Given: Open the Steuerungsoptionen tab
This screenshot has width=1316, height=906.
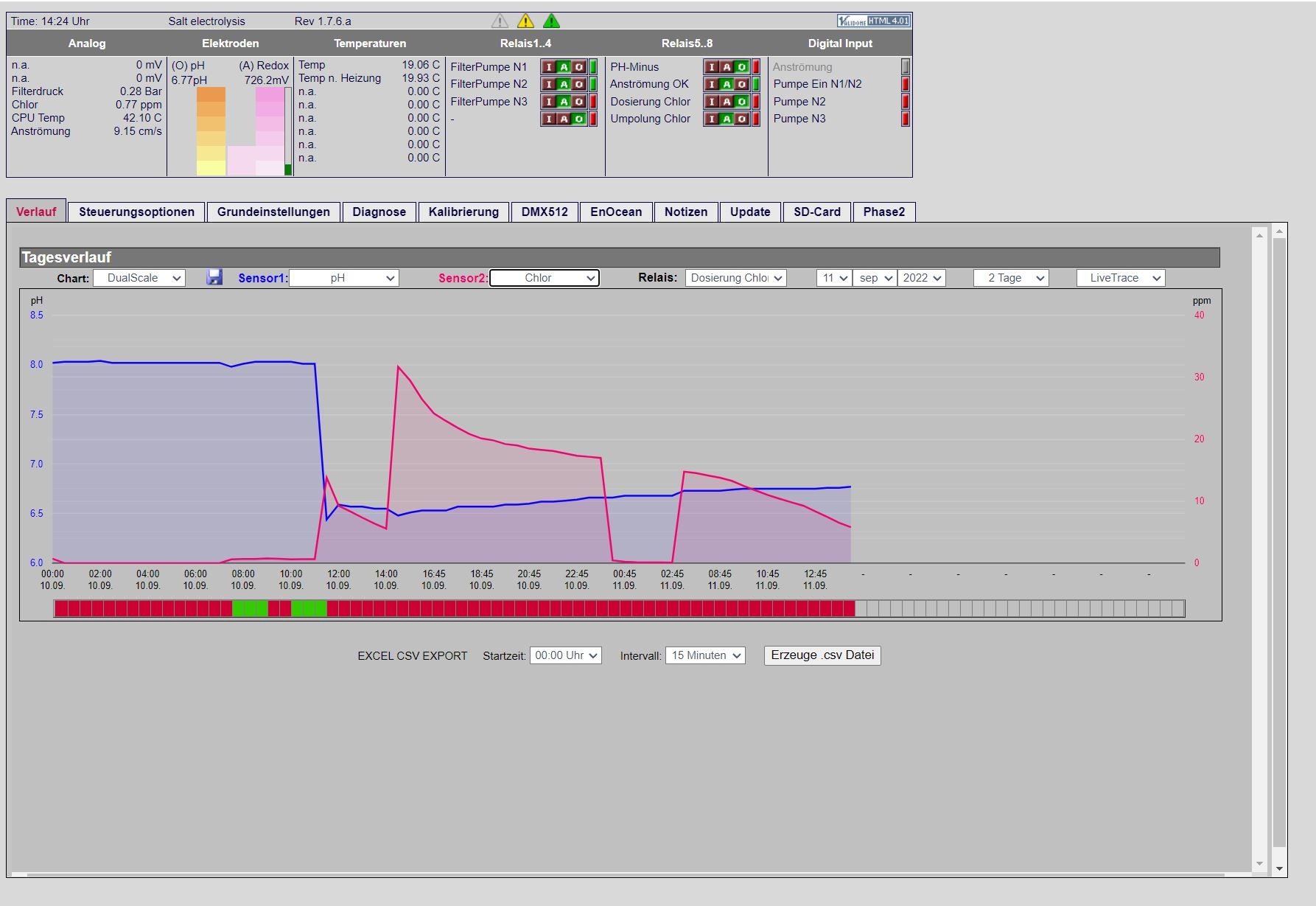Looking at the screenshot, I should [137, 212].
